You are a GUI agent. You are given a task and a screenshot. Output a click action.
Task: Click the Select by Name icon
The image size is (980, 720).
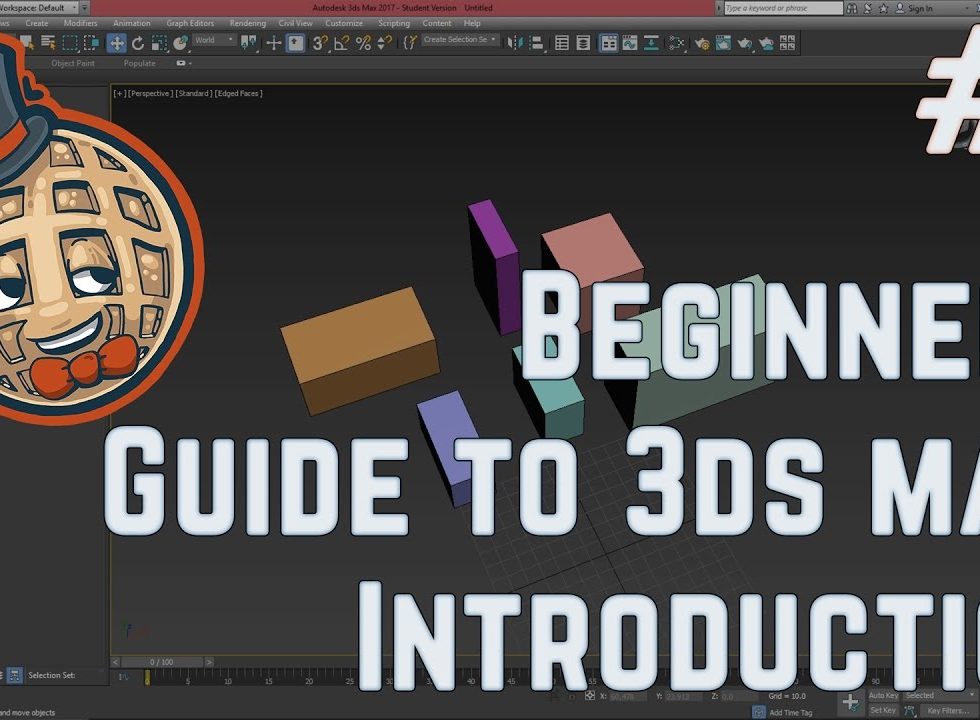click(48, 42)
